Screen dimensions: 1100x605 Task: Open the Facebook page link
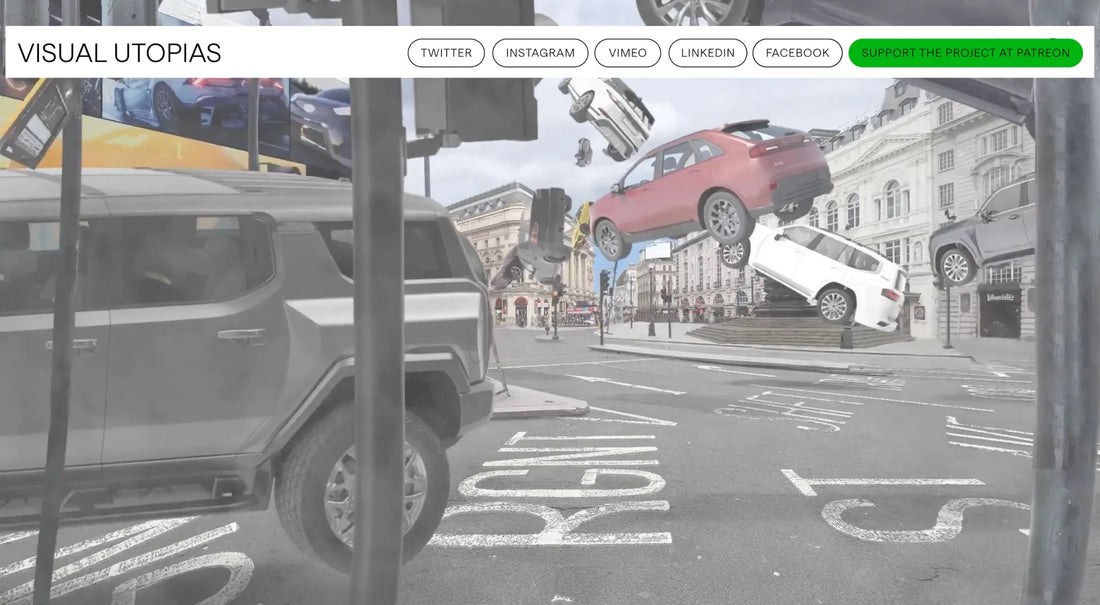(x=797, y=53)
